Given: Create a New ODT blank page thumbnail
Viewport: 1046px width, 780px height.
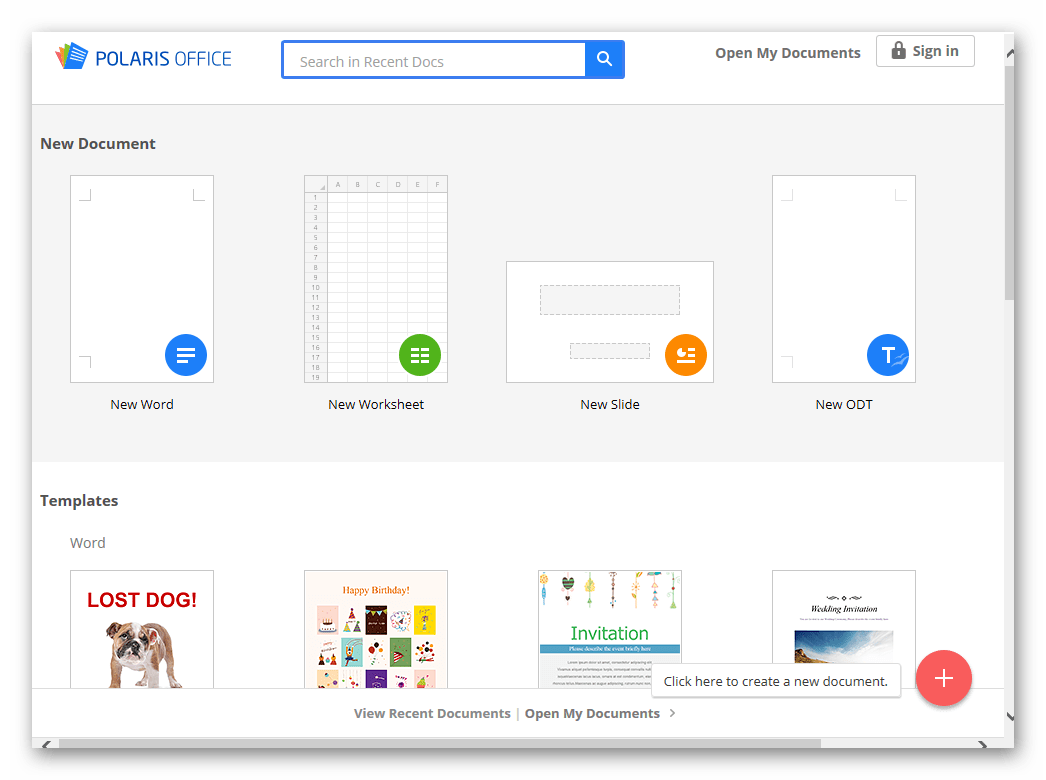Looking at the screenshot, I should click(x=844, y=279).
